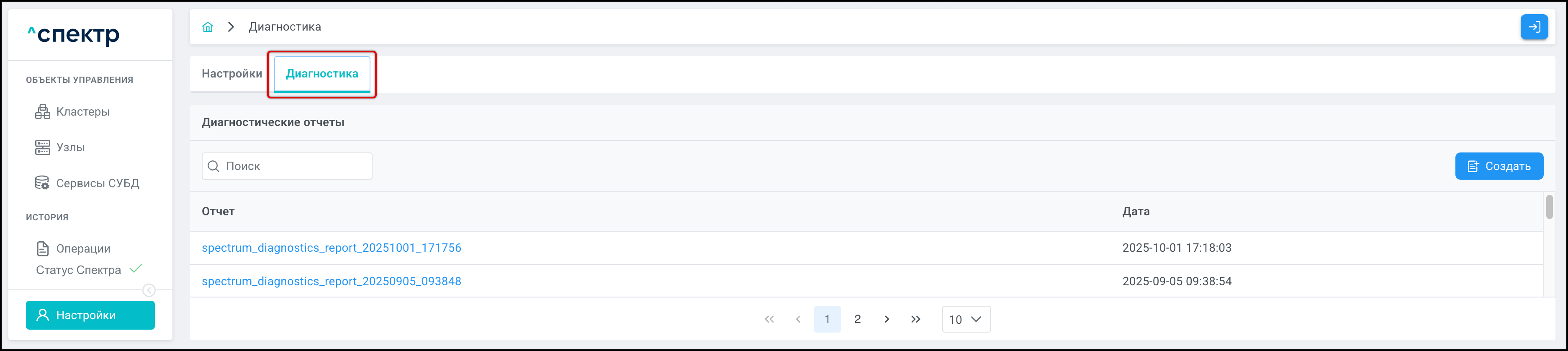Click the reports table vertical scrollbar
Image resolution: width=1568 pixels, height=351 pixels.
coord(1548,207)
